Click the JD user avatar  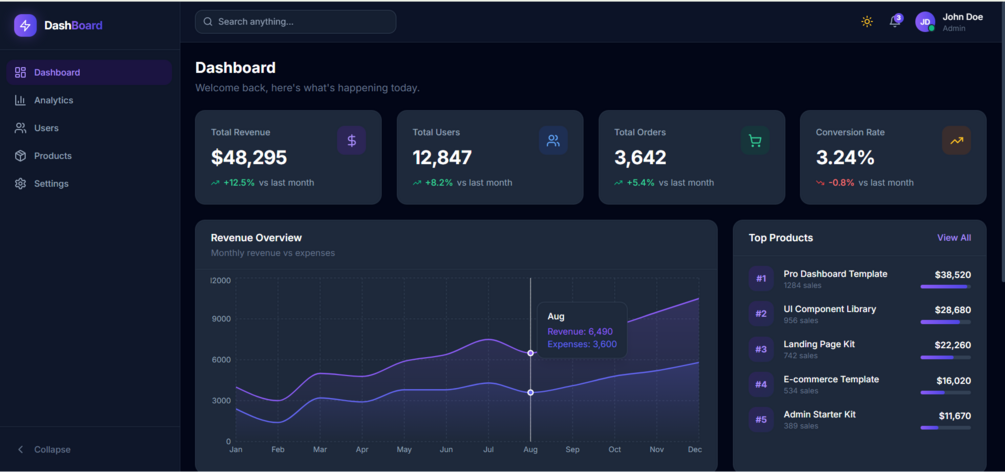click(x=925, y=22)
